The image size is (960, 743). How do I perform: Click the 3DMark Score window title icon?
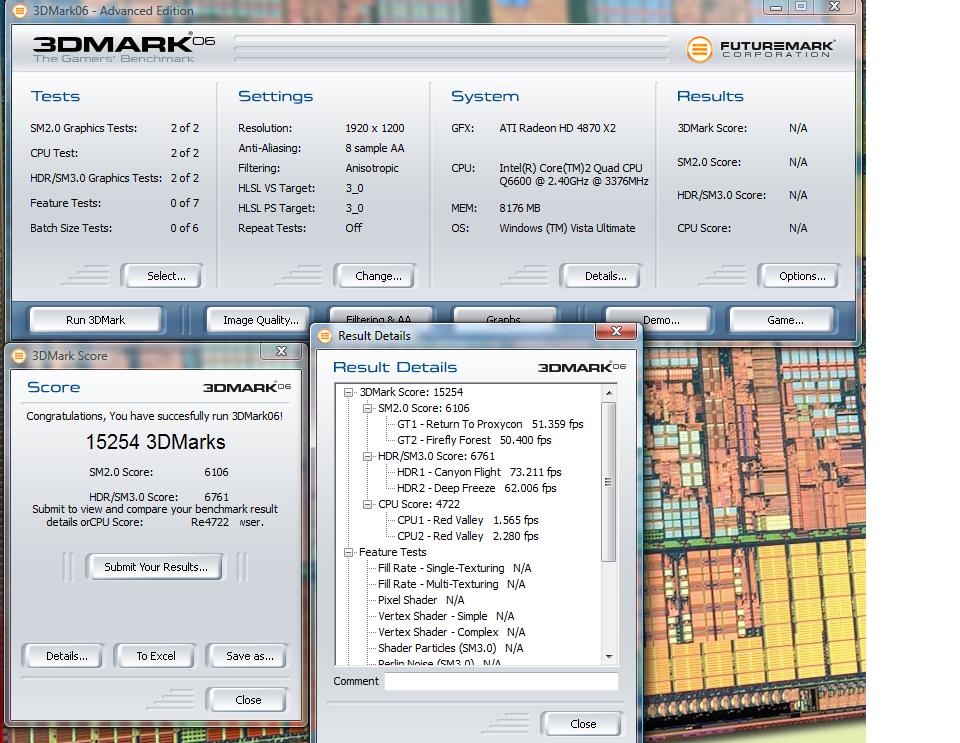tap(19, 356)
